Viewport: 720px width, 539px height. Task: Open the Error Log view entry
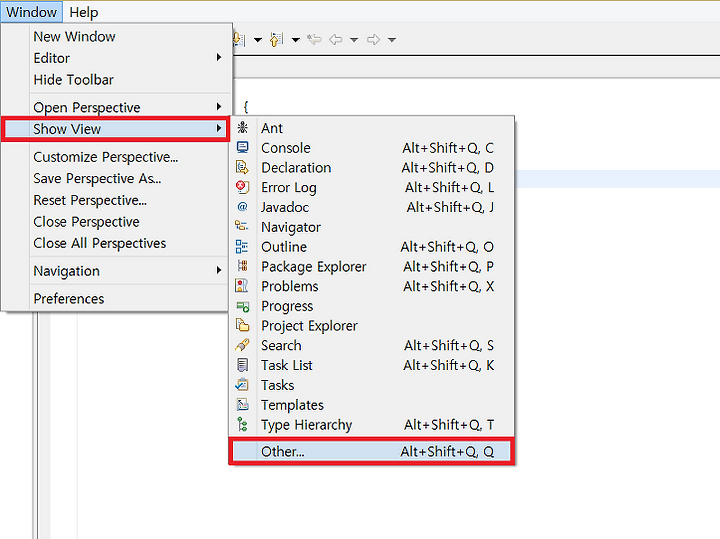click(371, 187)
